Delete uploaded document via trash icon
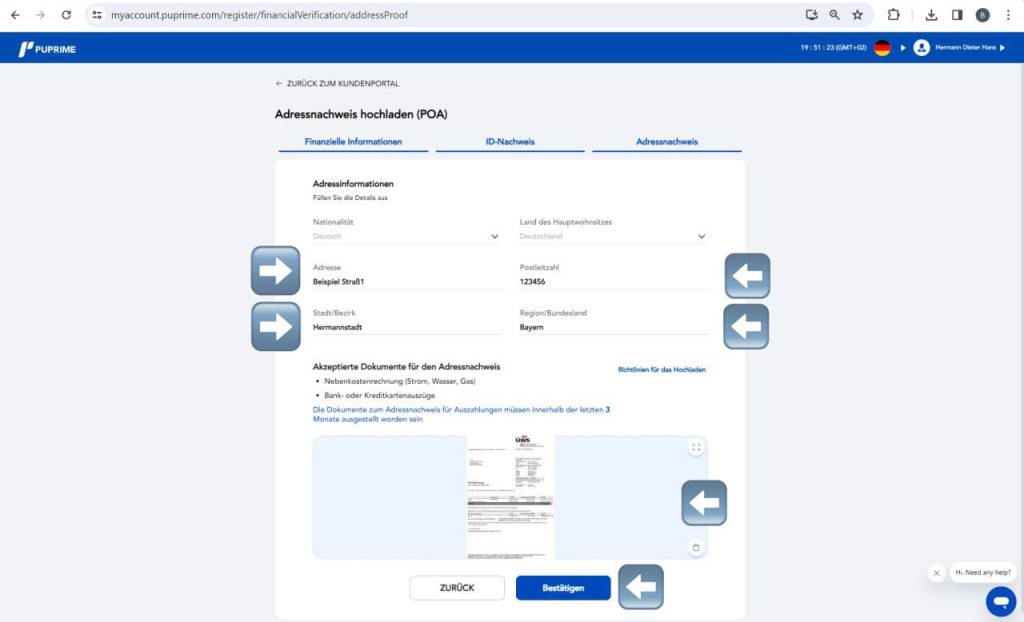The width and height of the screenshot is (1024, 622). [696, 547]
